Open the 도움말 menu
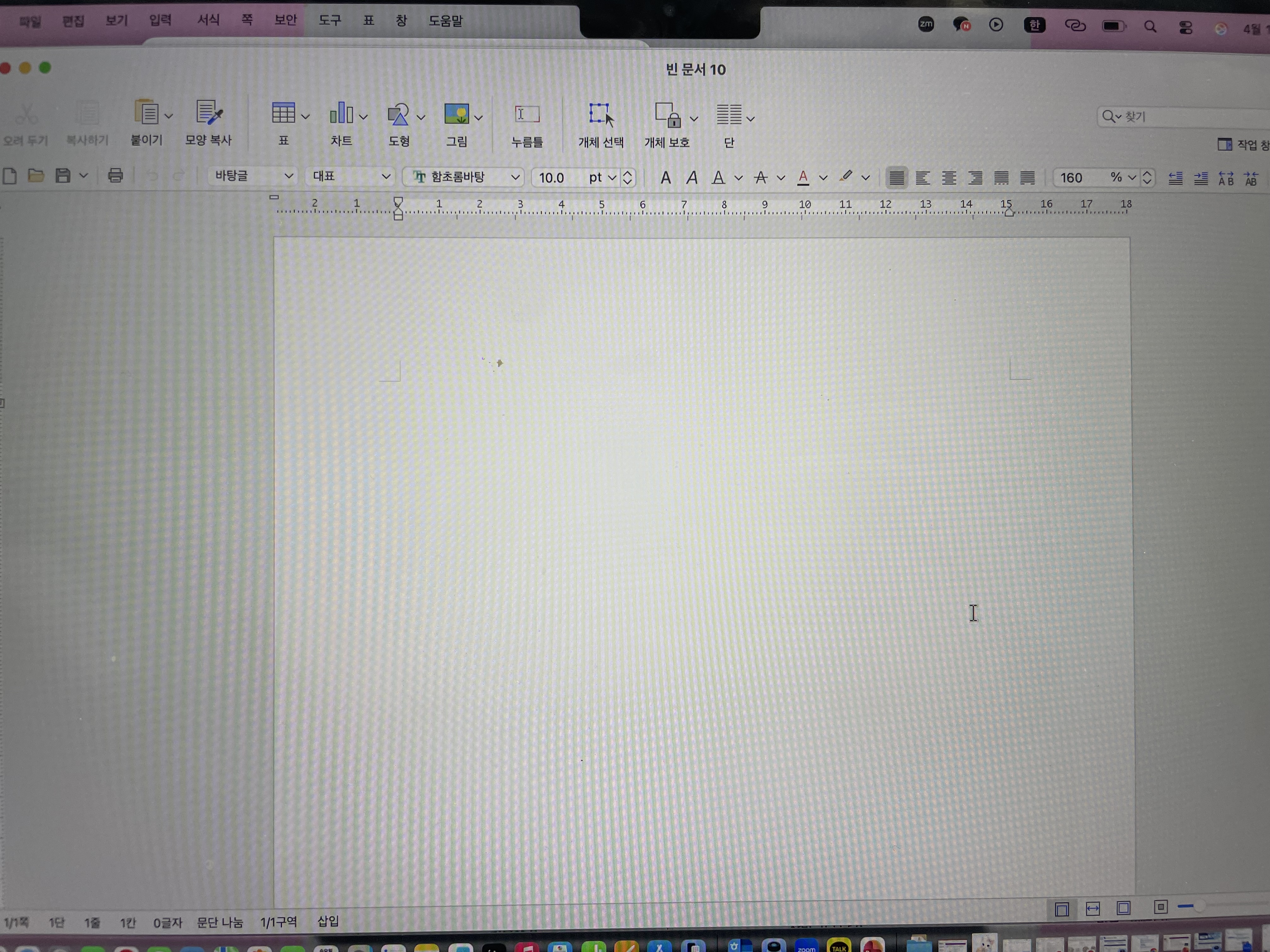 445,21
